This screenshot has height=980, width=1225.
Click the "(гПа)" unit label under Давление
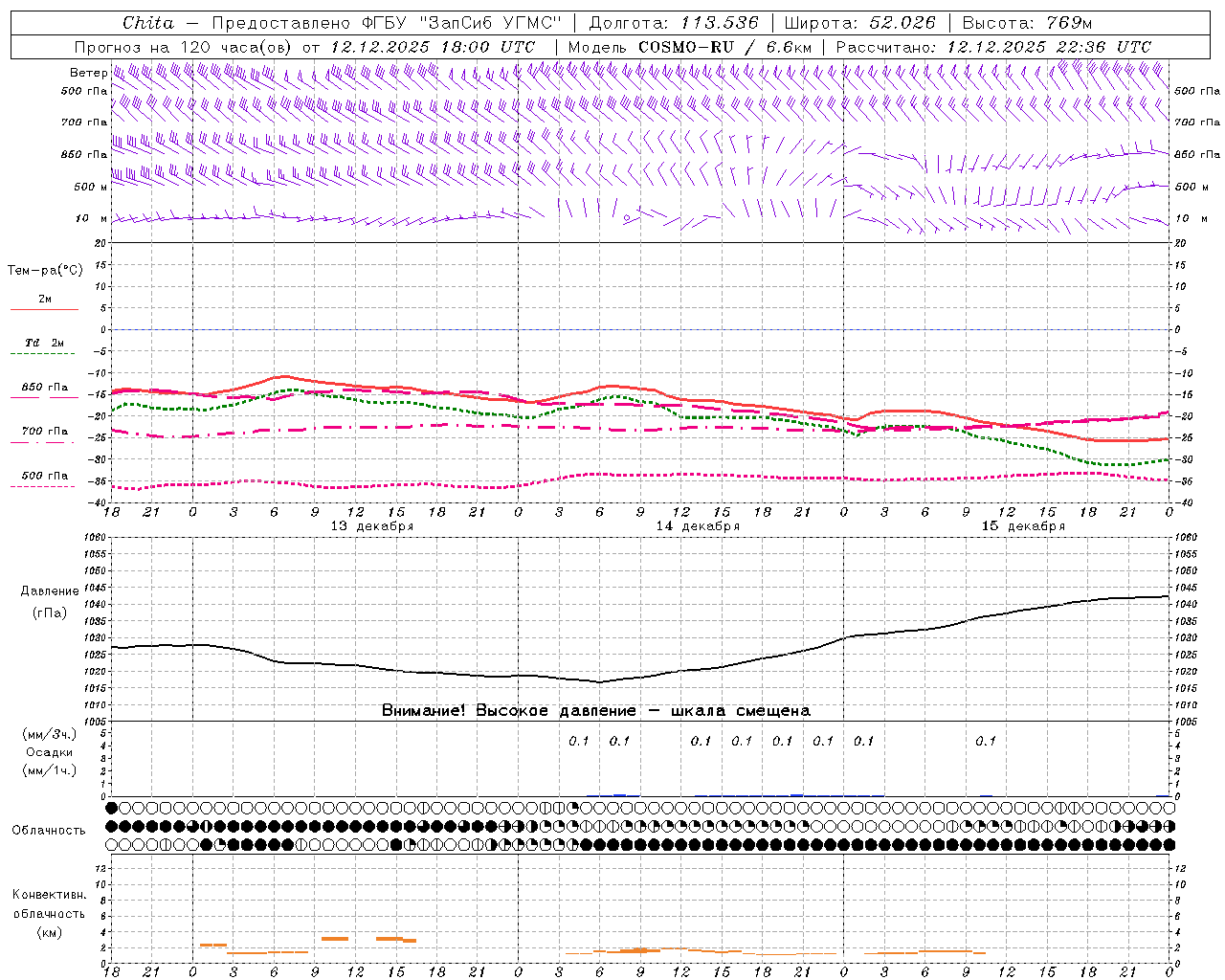(x=50, y=612)
